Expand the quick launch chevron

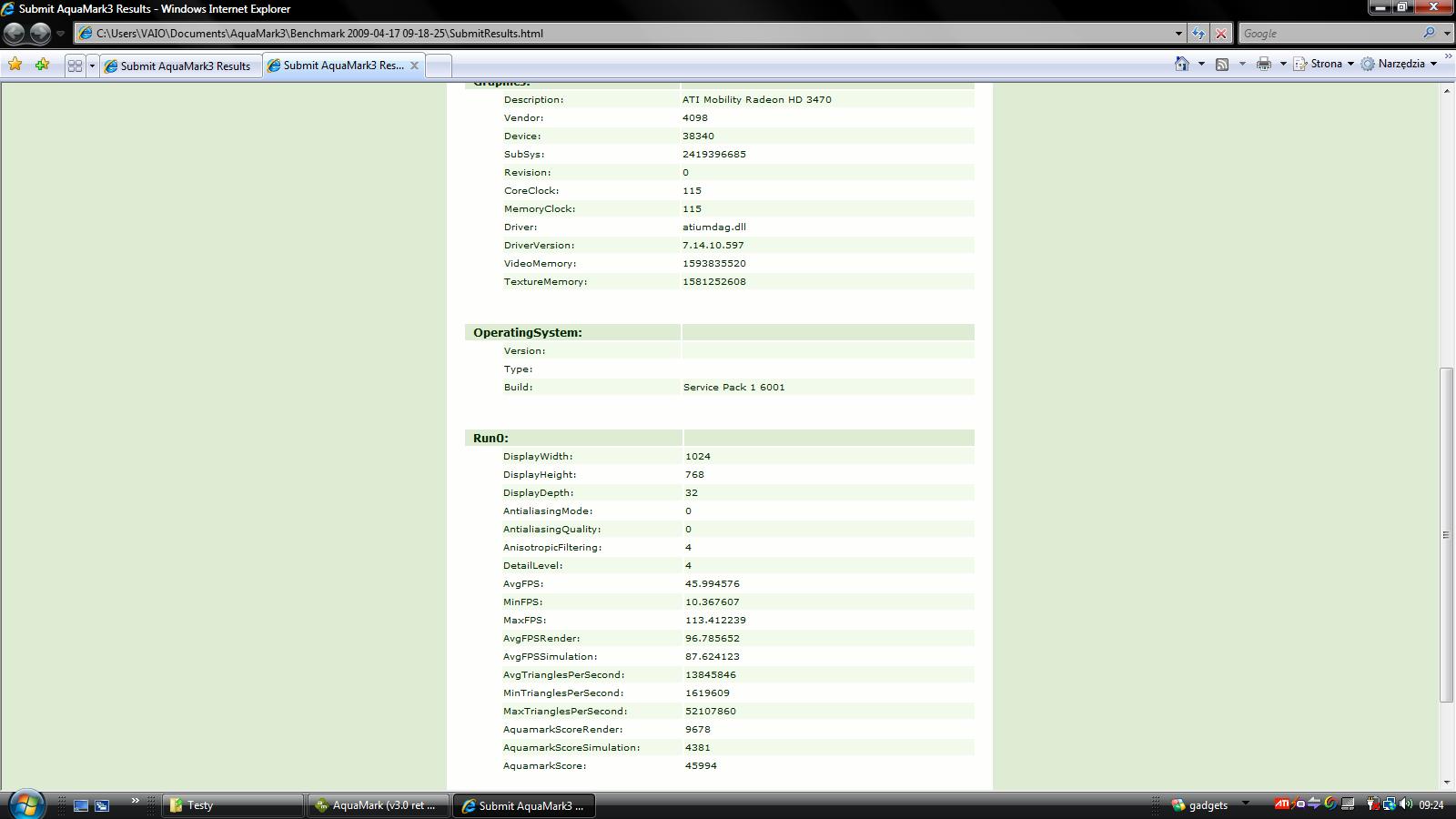pos(135,801)
